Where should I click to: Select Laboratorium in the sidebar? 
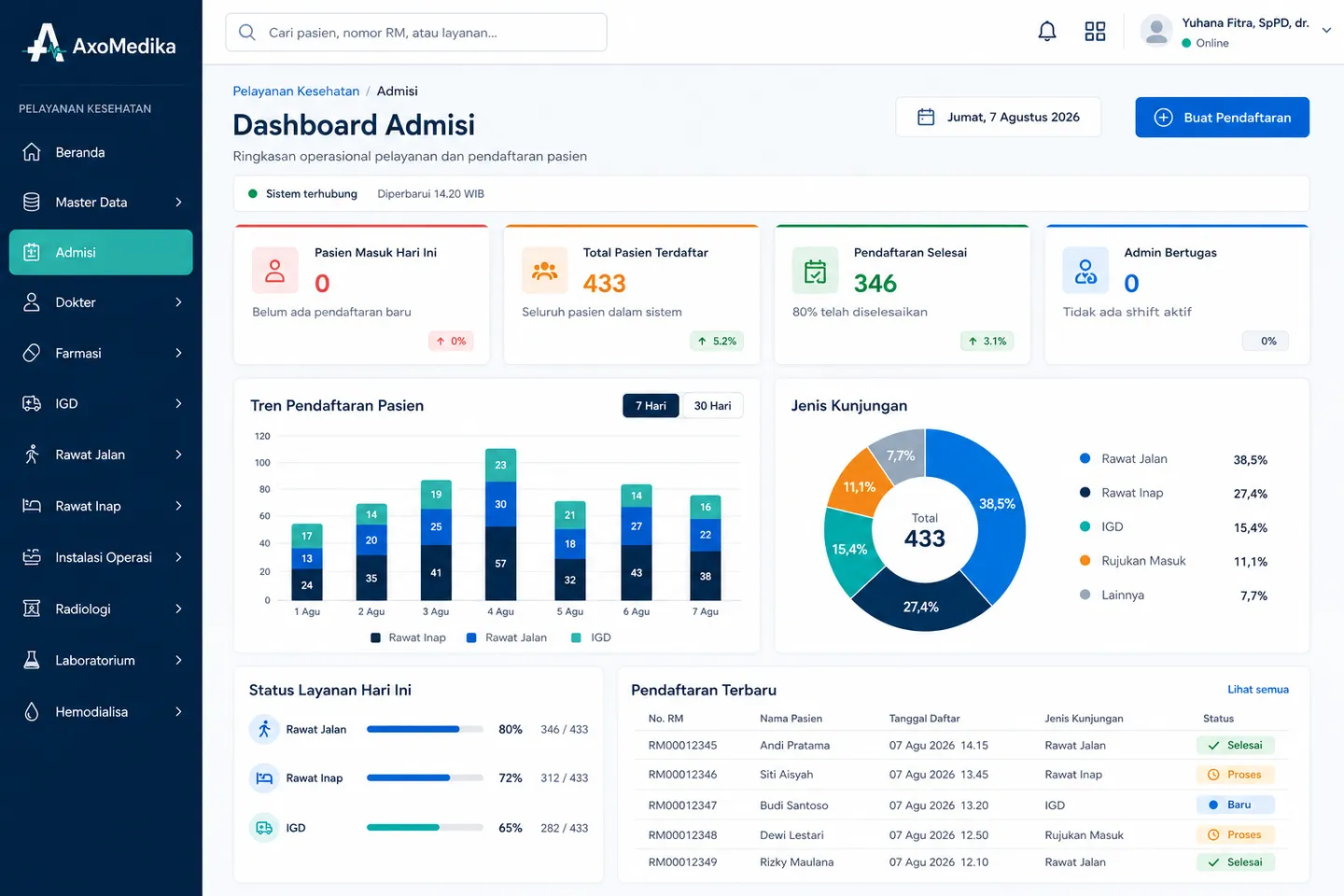(x=101, y=660)
